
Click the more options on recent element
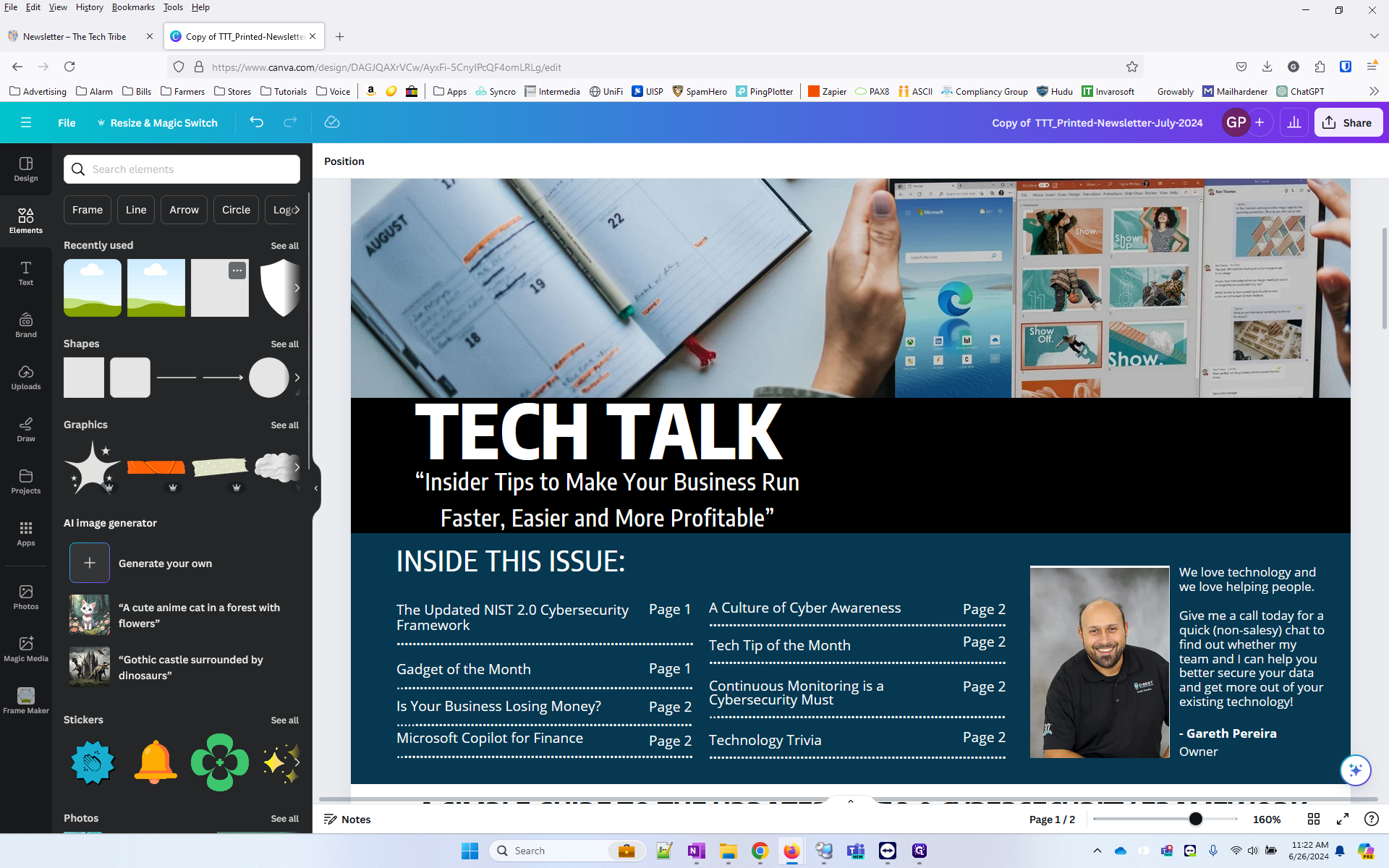pyautogui.click(x=237, y=271)
